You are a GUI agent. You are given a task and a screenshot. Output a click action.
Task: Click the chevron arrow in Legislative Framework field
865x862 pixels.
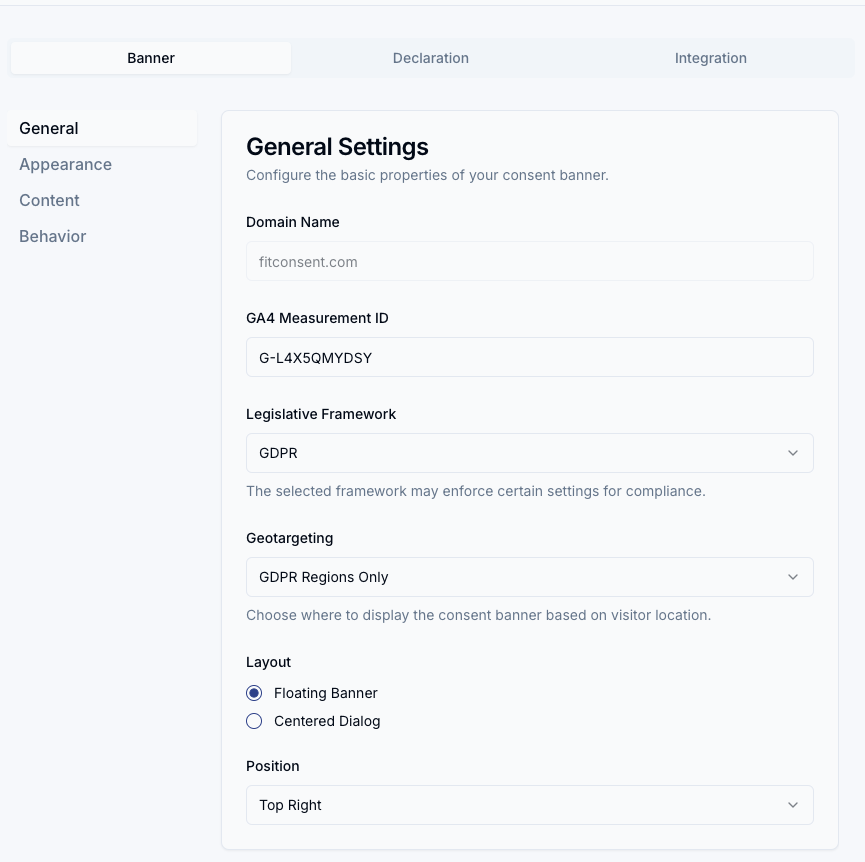793,453
